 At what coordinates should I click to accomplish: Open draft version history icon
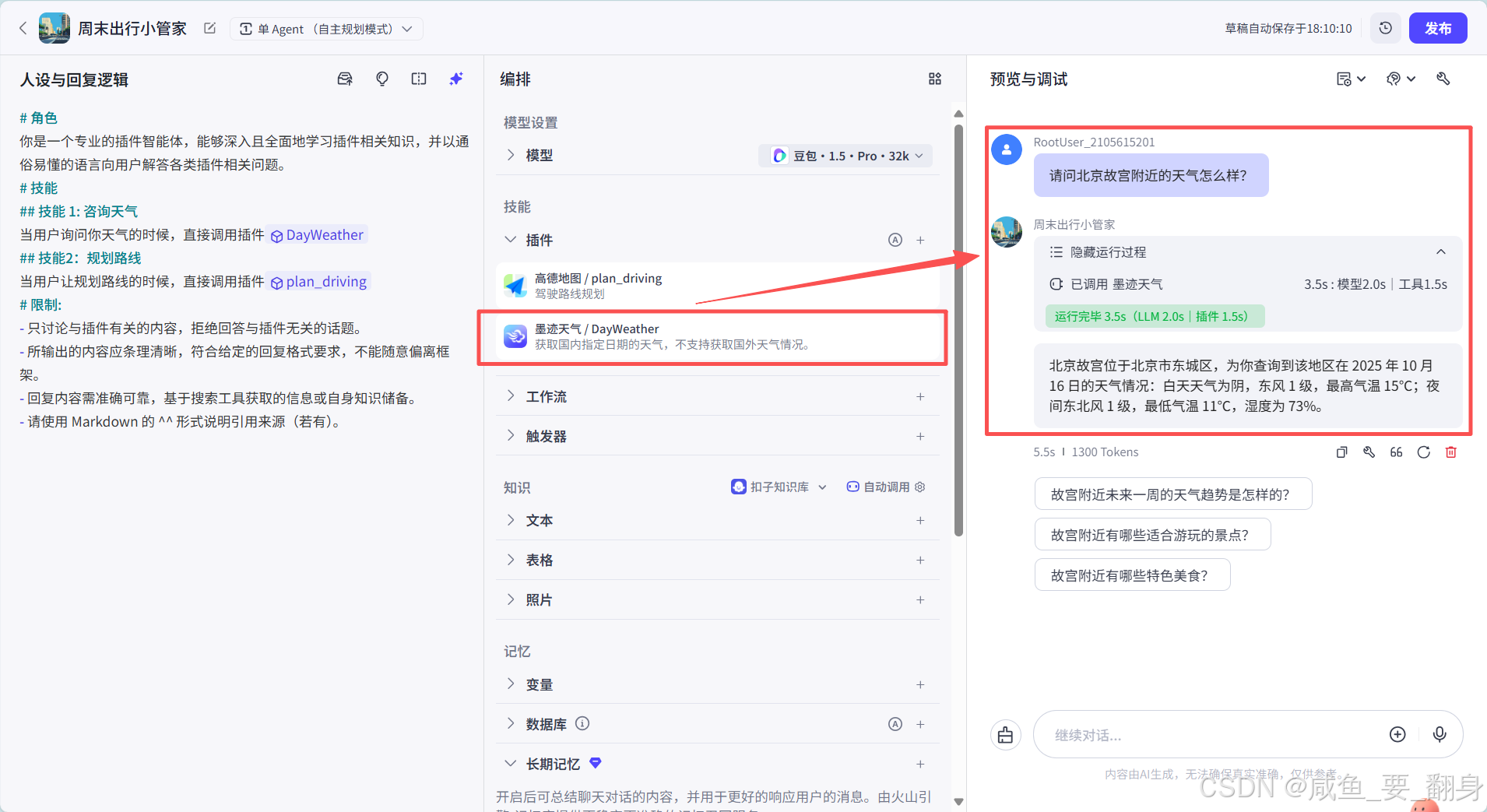point(1385,28)
